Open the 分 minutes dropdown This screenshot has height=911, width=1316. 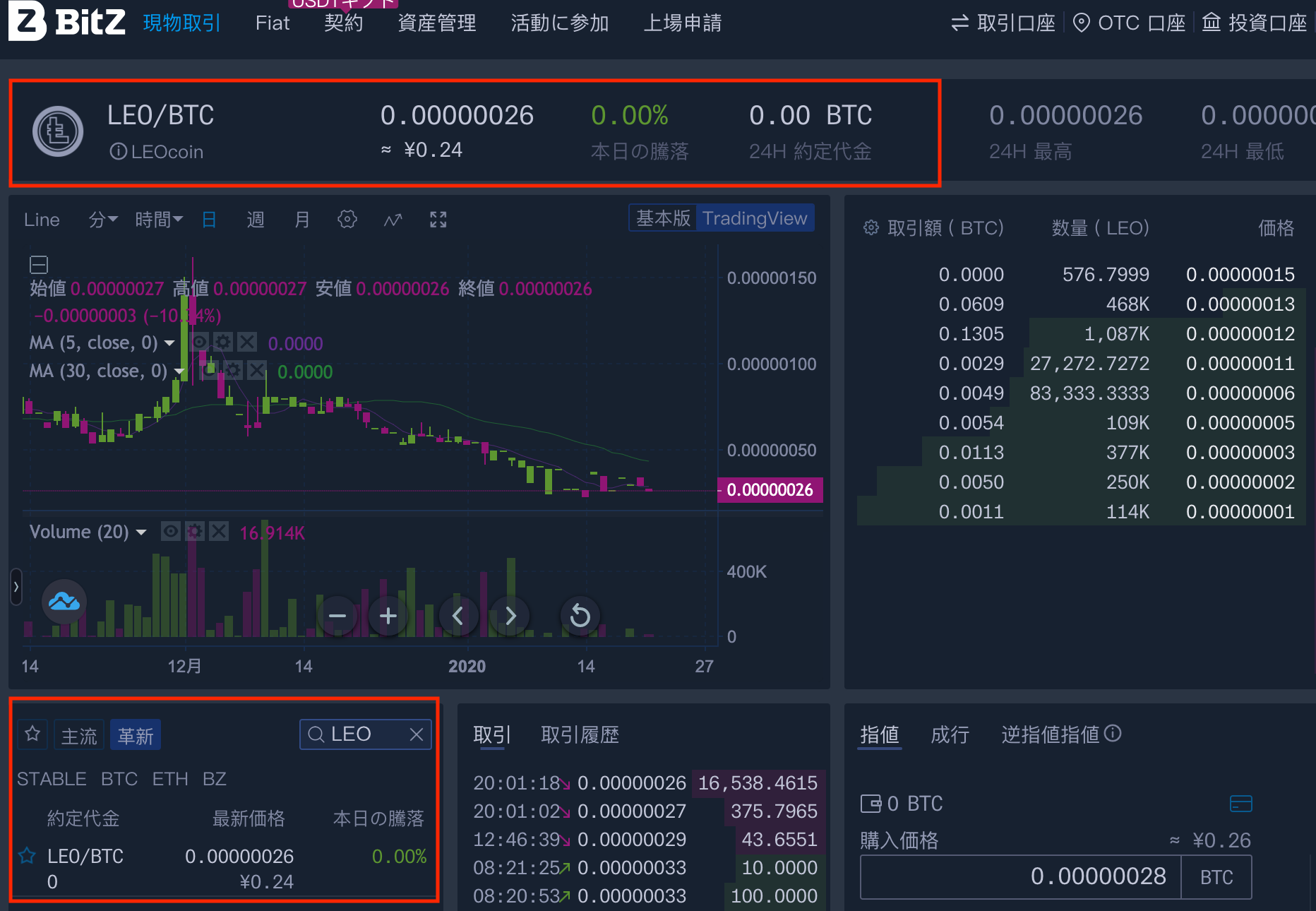click(103, 220)
